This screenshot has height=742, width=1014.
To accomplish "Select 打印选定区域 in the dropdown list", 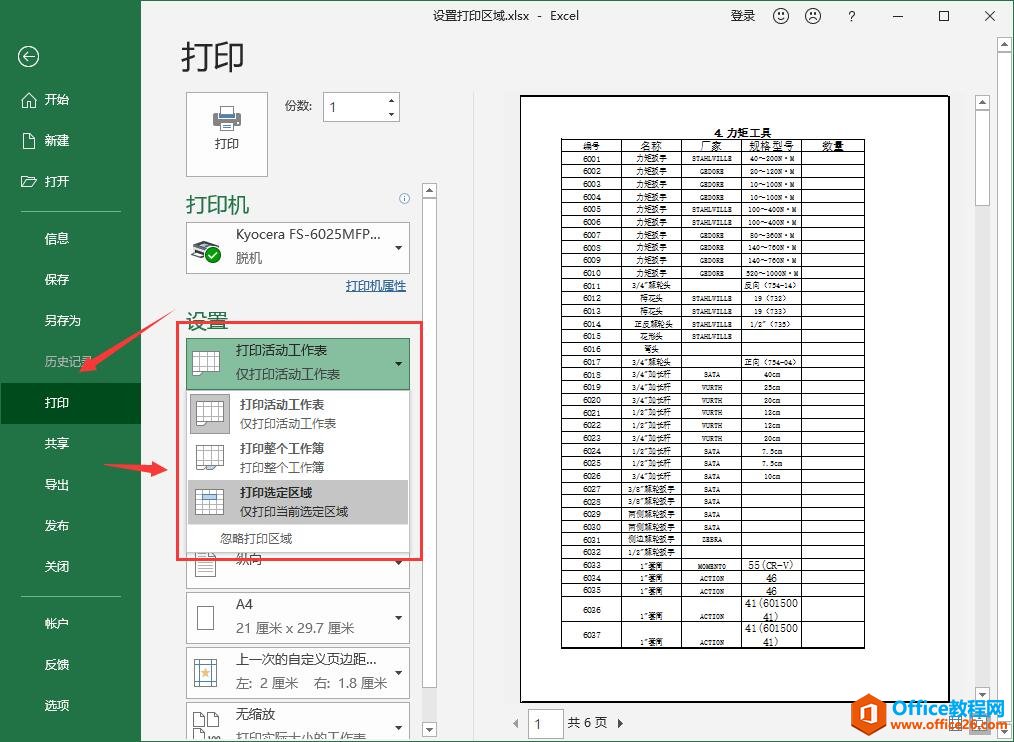I will tap(298, 501).
